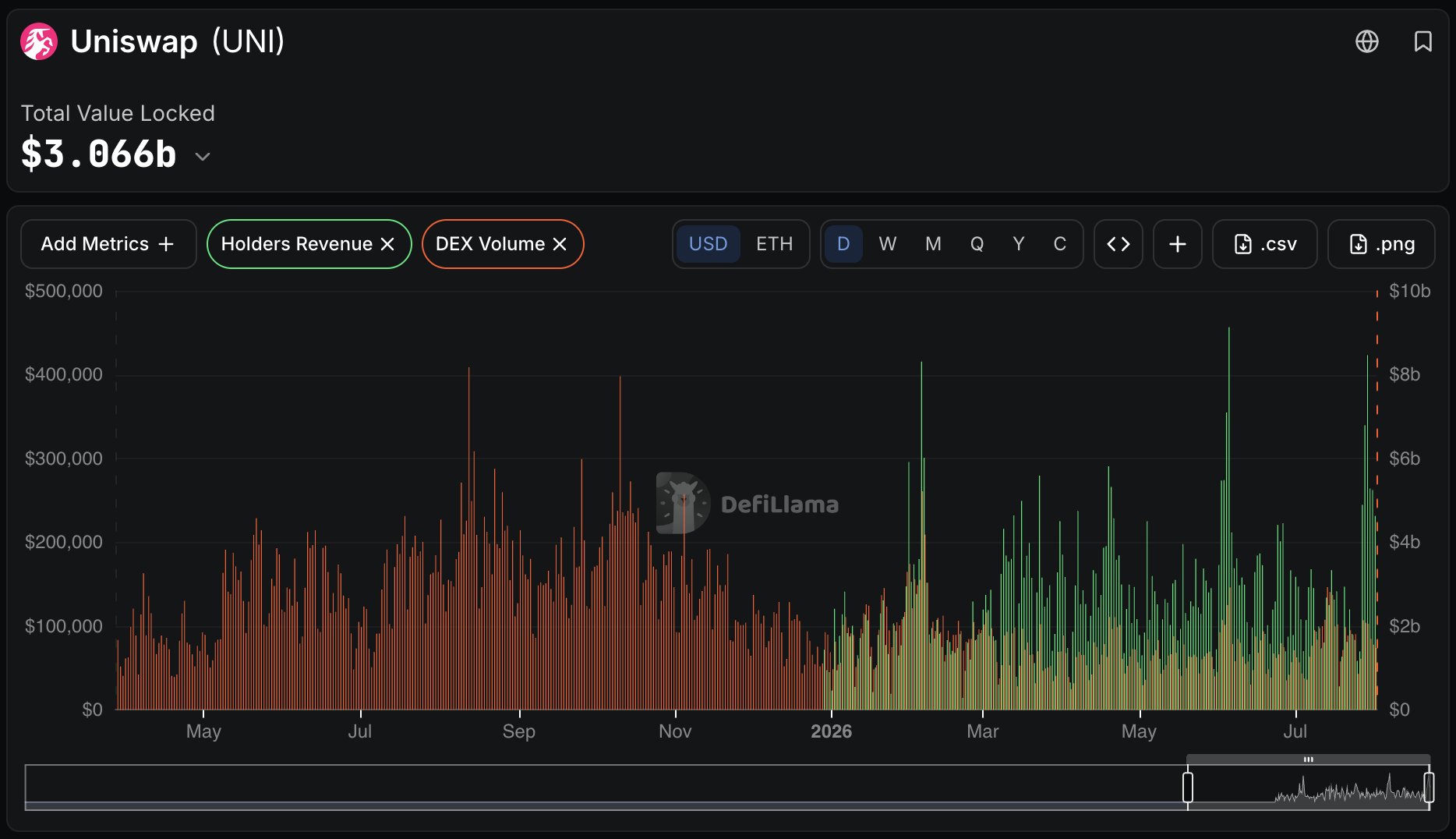Select the monthly (M) interval
Viewport: 1456px width, 839px height.
[x=933, y=244]
